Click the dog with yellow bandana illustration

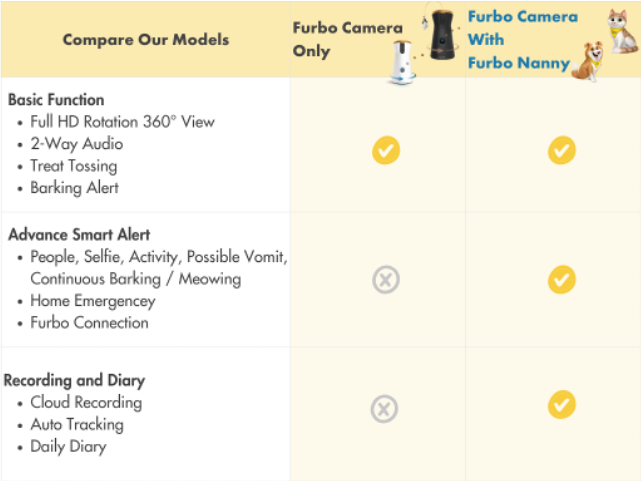coord(587,61)
